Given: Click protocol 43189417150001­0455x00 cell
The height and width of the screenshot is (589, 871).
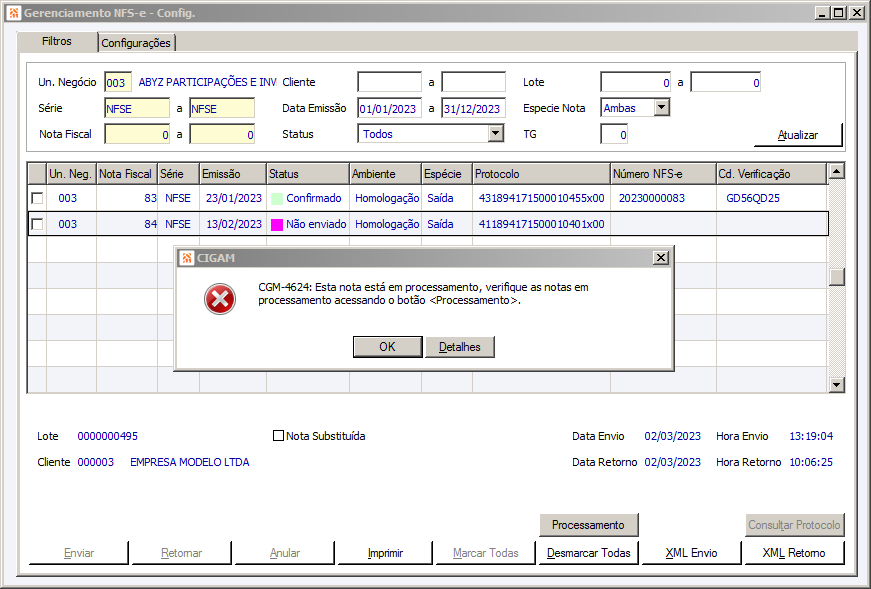Looking at the screenshot, I should click(x=542, y=198).
